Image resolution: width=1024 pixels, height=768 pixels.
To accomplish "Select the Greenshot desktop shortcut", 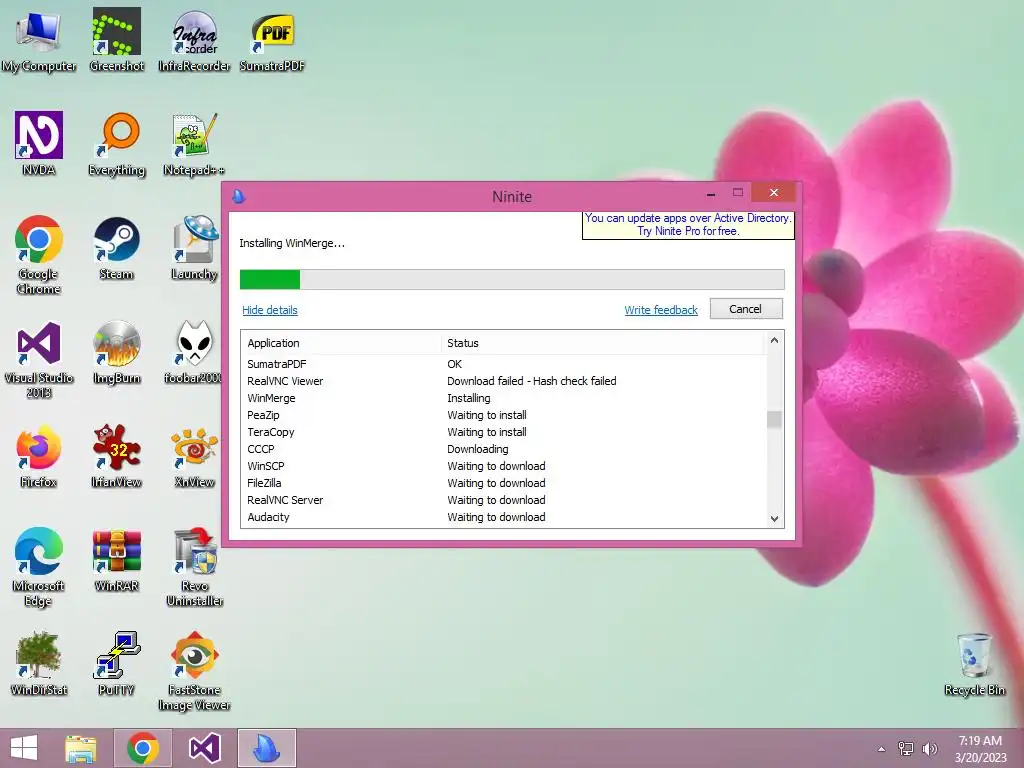I will [x=116, y=40].
